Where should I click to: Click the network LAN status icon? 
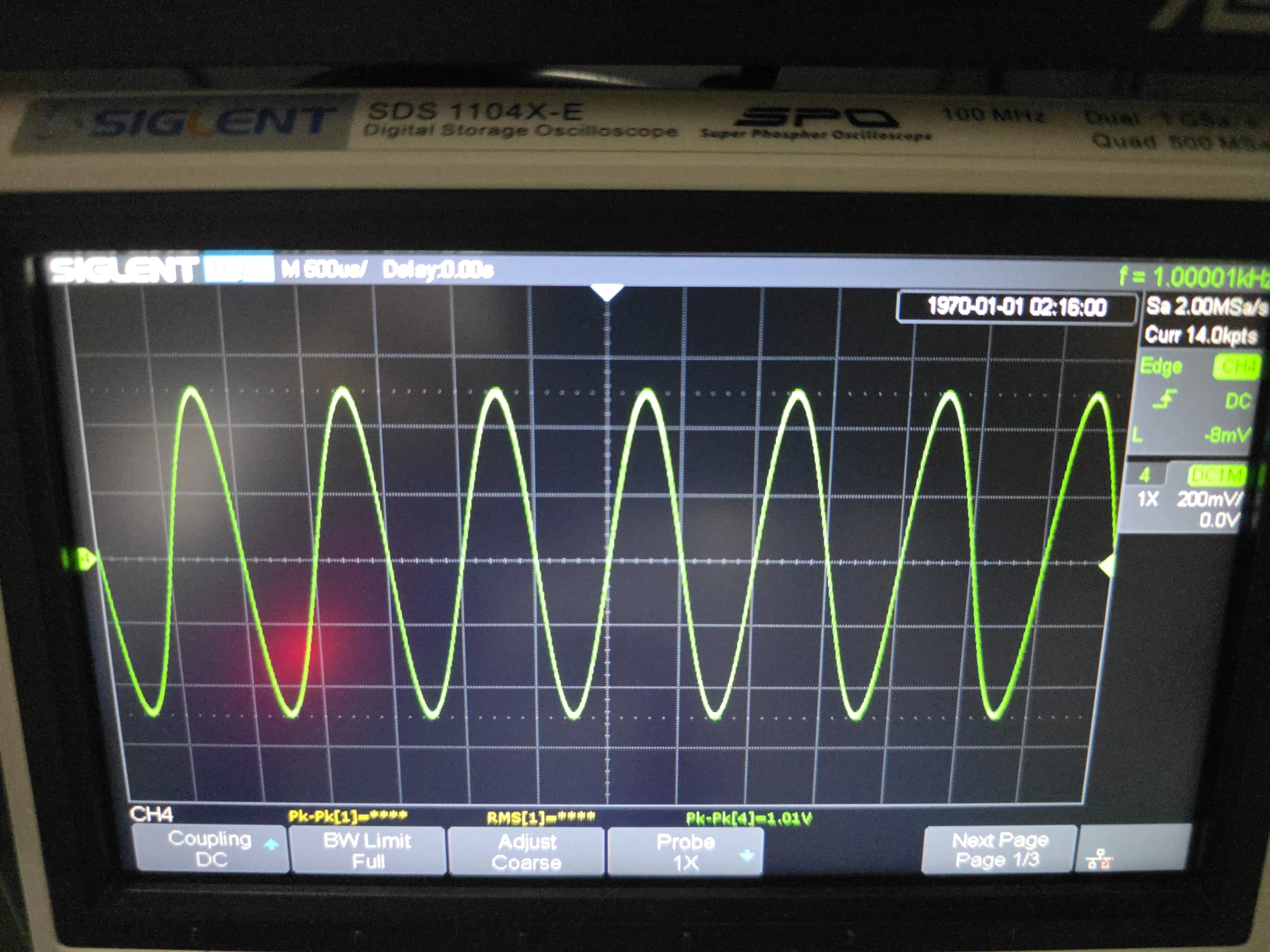pos(1099,859)
